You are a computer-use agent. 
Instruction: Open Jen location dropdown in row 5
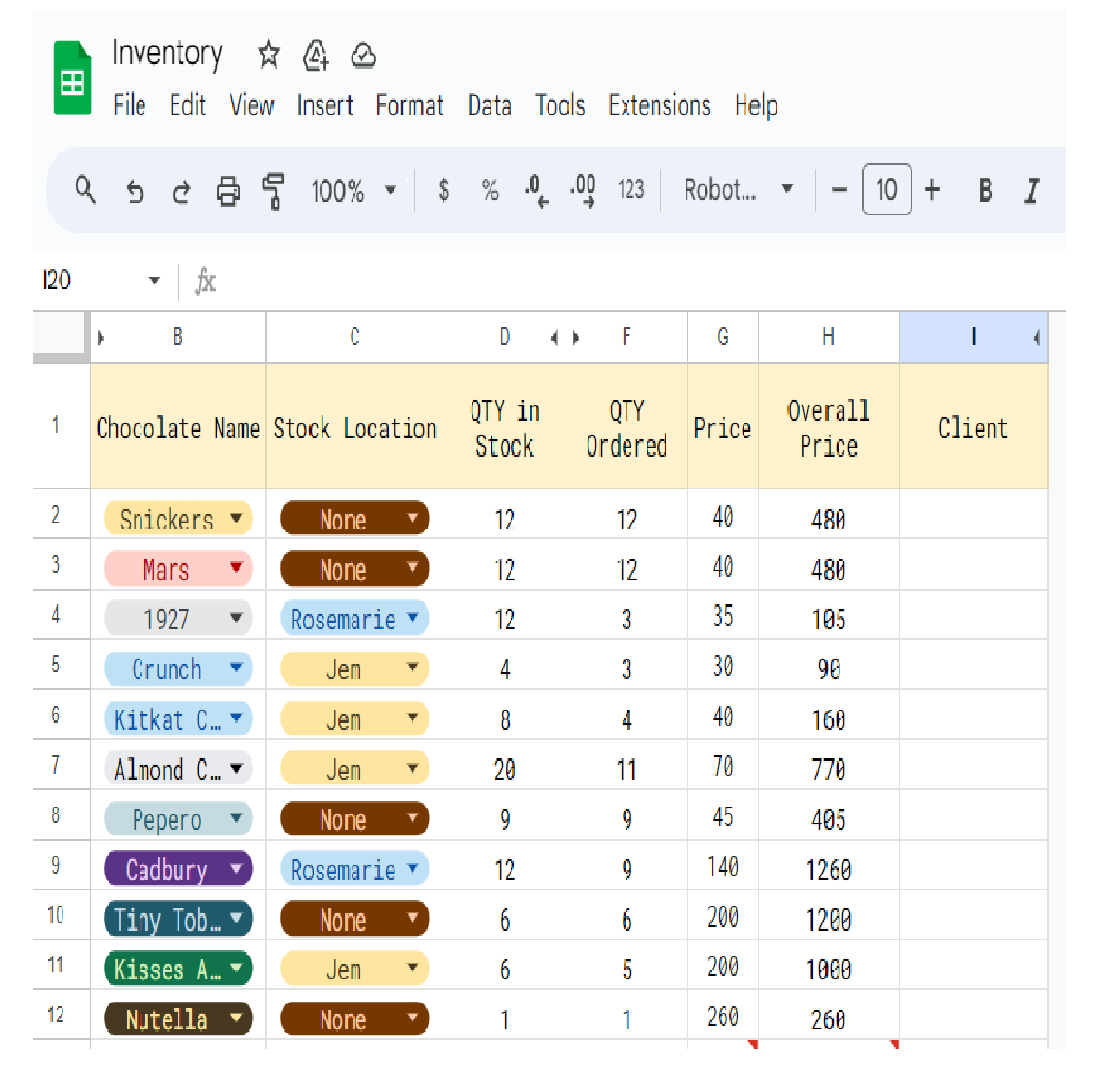[x=412, y=667]
